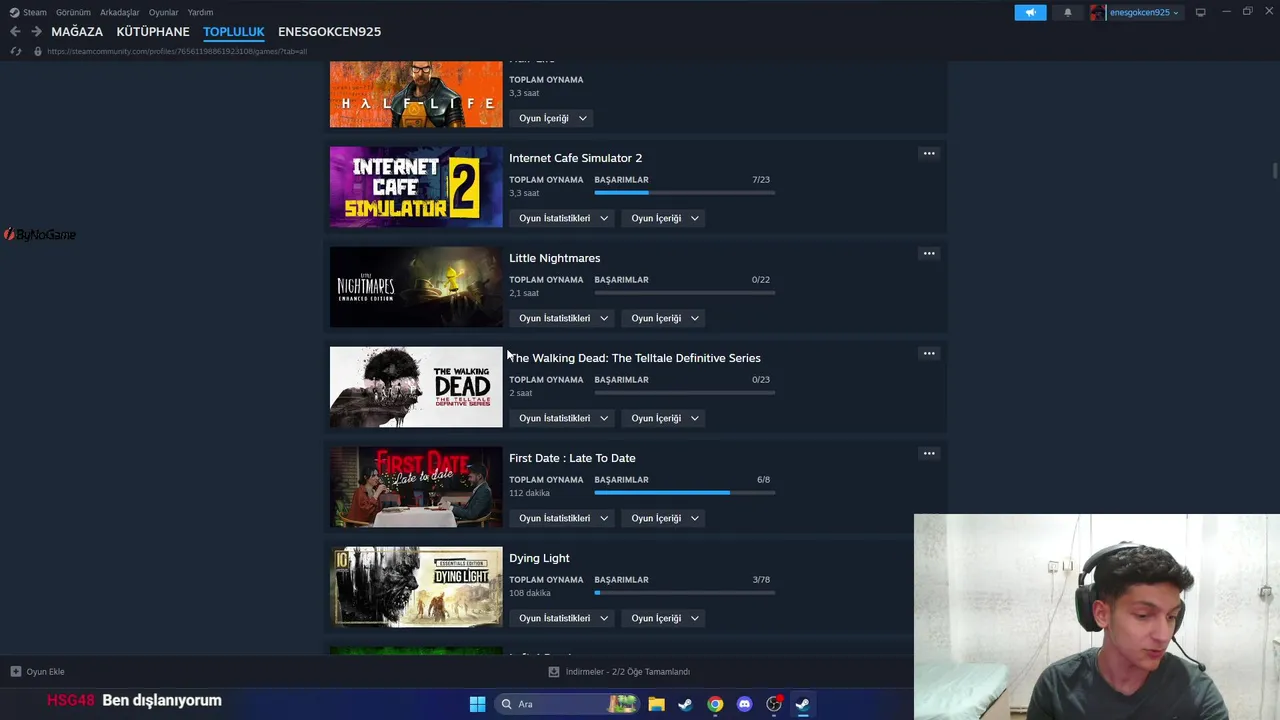The width and height of the screenshot is (1280, 720).
Task: Click Dying Light achievements progress bar
Action: point(684,593)
